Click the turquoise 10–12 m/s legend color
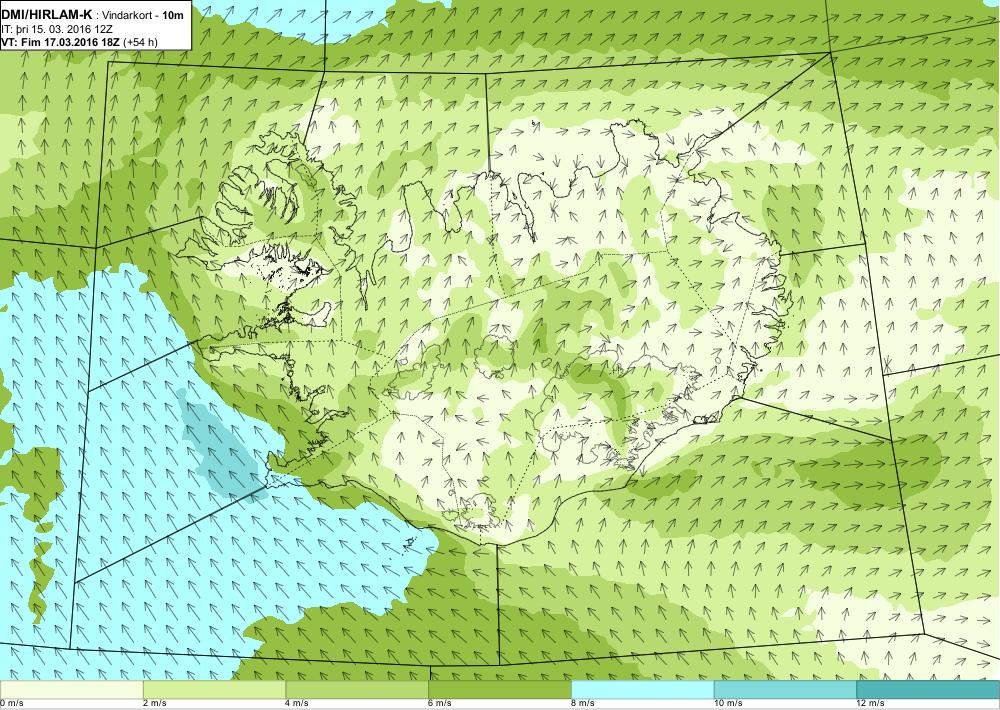Viewport: 1000px width, 710px height. (x=786, y=690)
